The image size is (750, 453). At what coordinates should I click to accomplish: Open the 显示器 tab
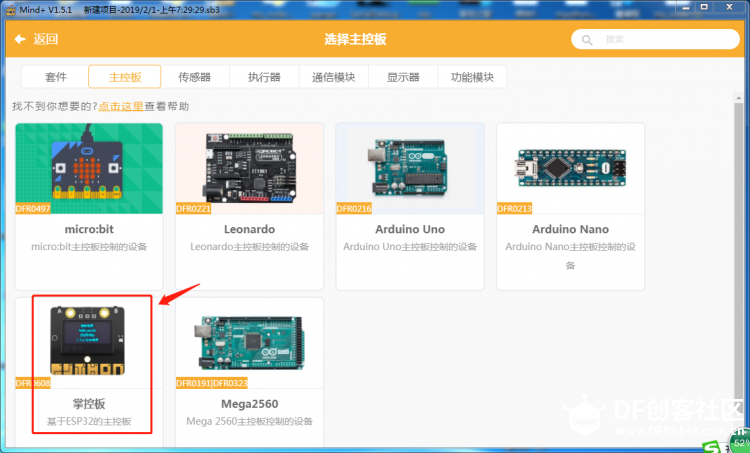pyautogui.click(x=403, y=77)
